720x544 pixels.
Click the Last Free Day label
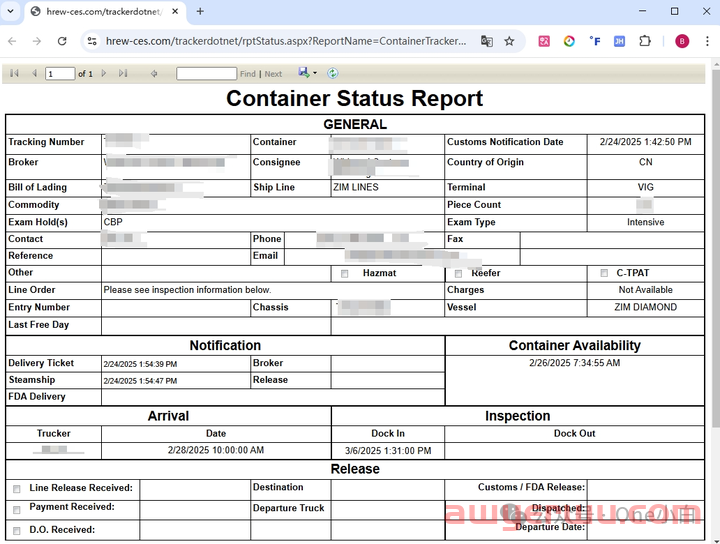click(x=39, y=325)
